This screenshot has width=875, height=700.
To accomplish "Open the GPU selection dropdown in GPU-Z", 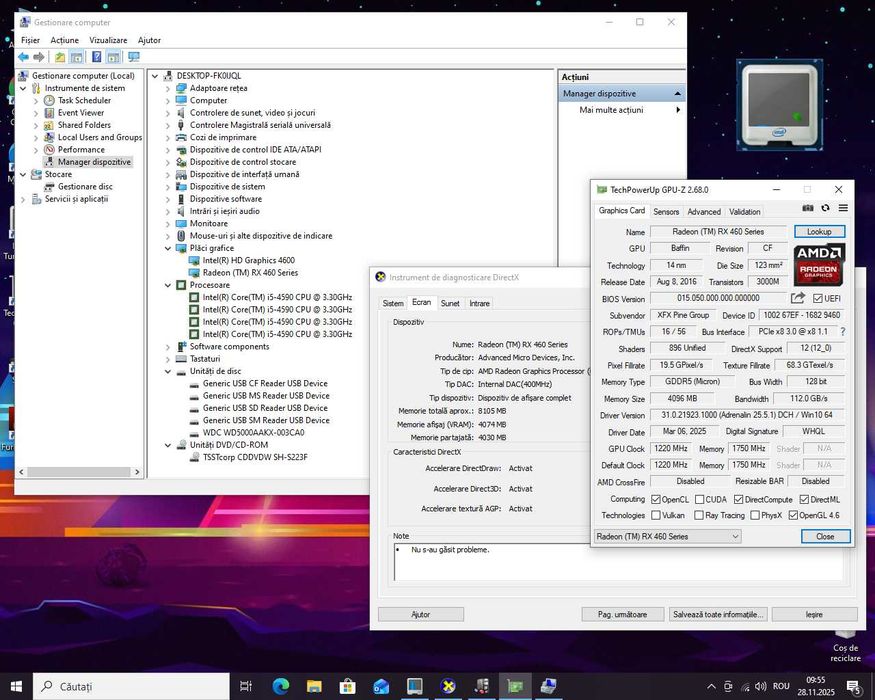I will 667,536.
